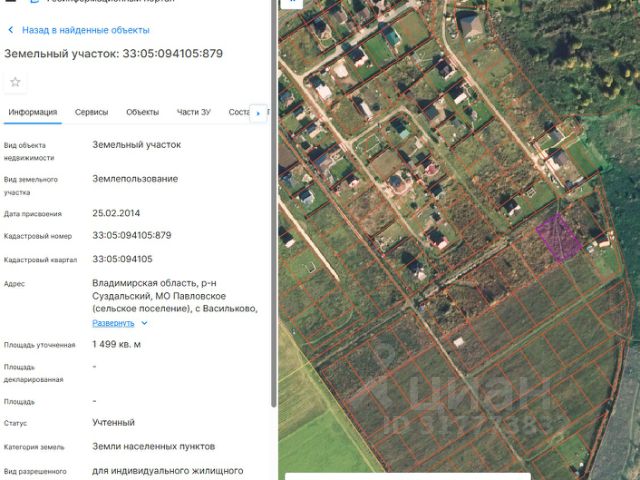Click the info panel vertical scrollbar
This screenshot has width=640, height=480.
273,204
